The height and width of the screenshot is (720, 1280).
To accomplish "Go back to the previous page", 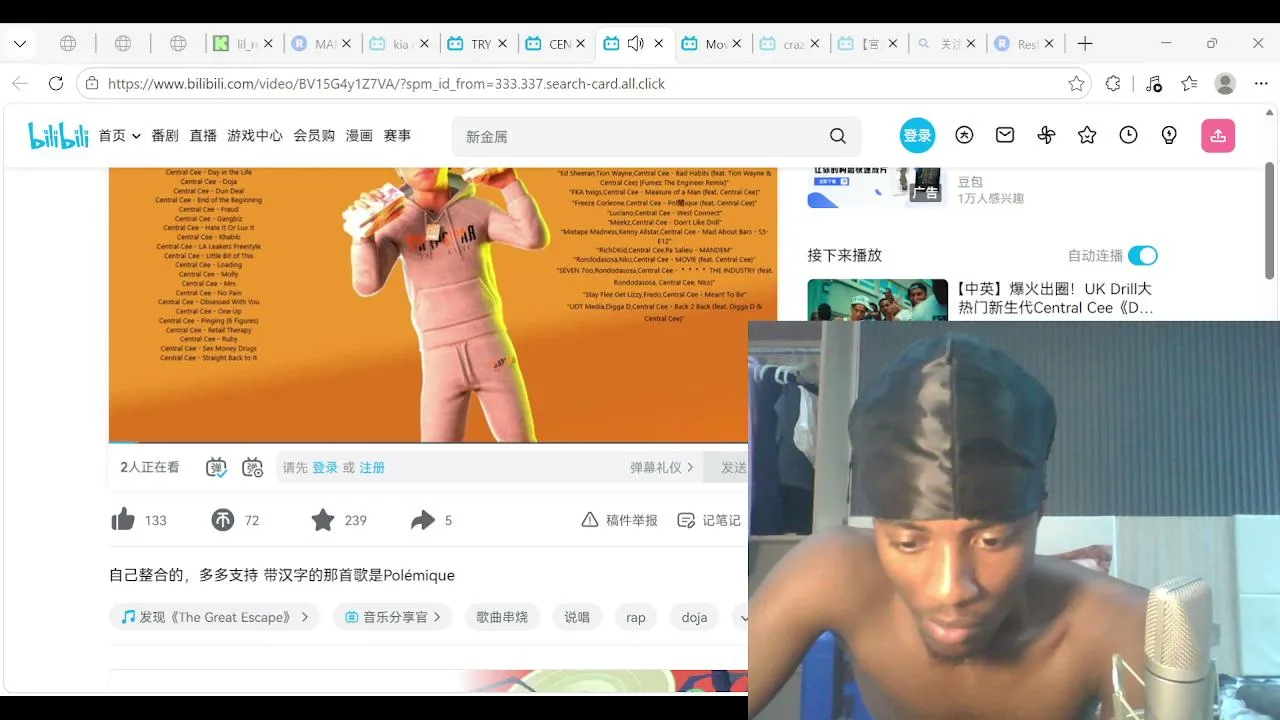I will (20, 84).
